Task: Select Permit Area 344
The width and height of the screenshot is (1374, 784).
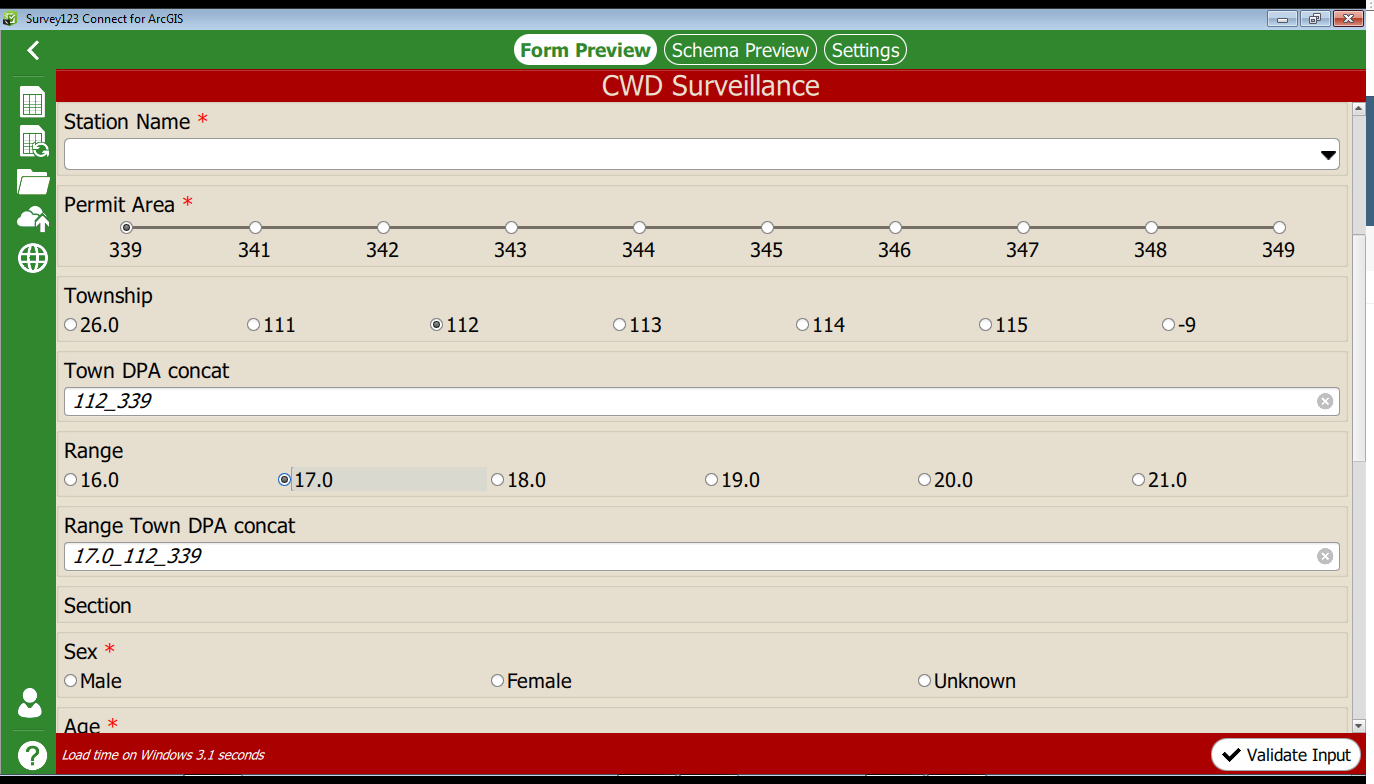Action: coord(639,228)
